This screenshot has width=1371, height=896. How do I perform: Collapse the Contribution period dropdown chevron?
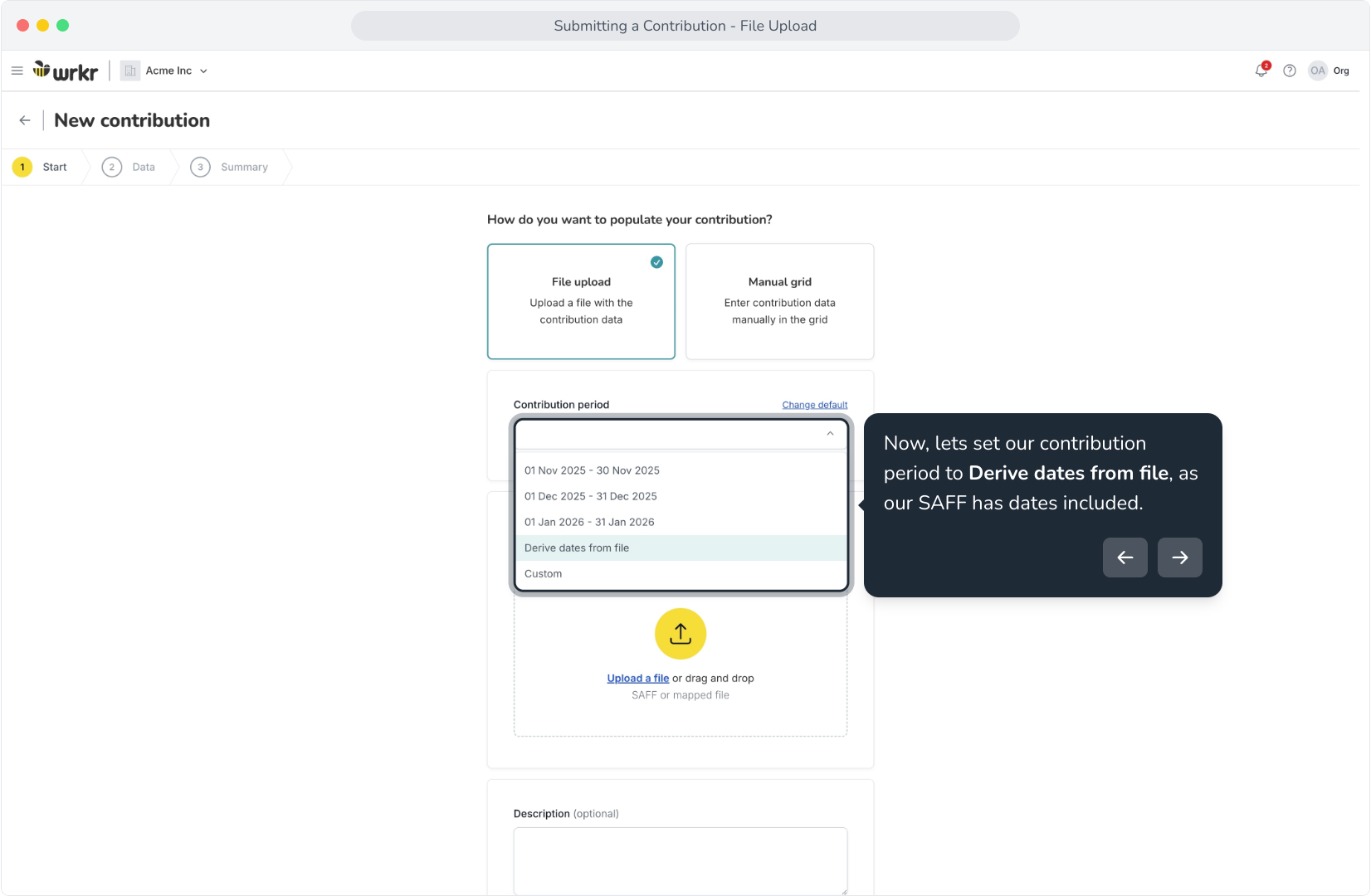pyautogui.click(x=830, y=434)
